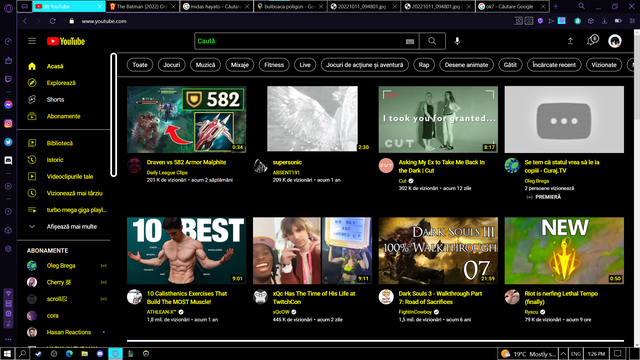Viewport: 640px width, 360px height.
Task: Switch to midas hayato search tab
Action: tap(216, 7)
